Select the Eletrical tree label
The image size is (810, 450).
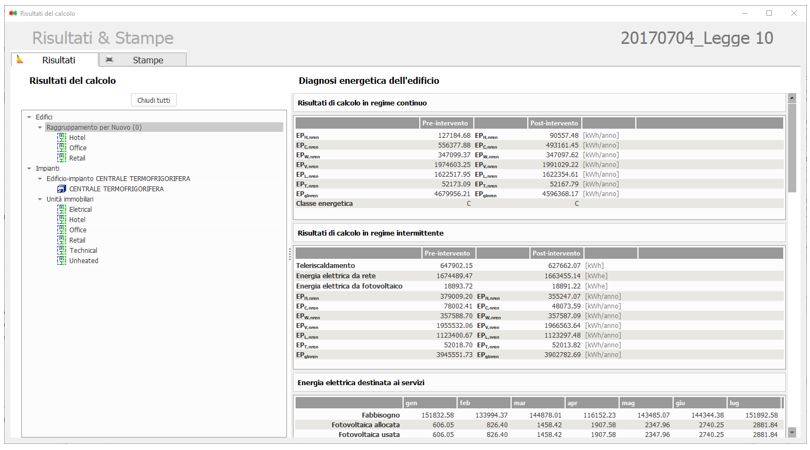[x=81, y=209]
